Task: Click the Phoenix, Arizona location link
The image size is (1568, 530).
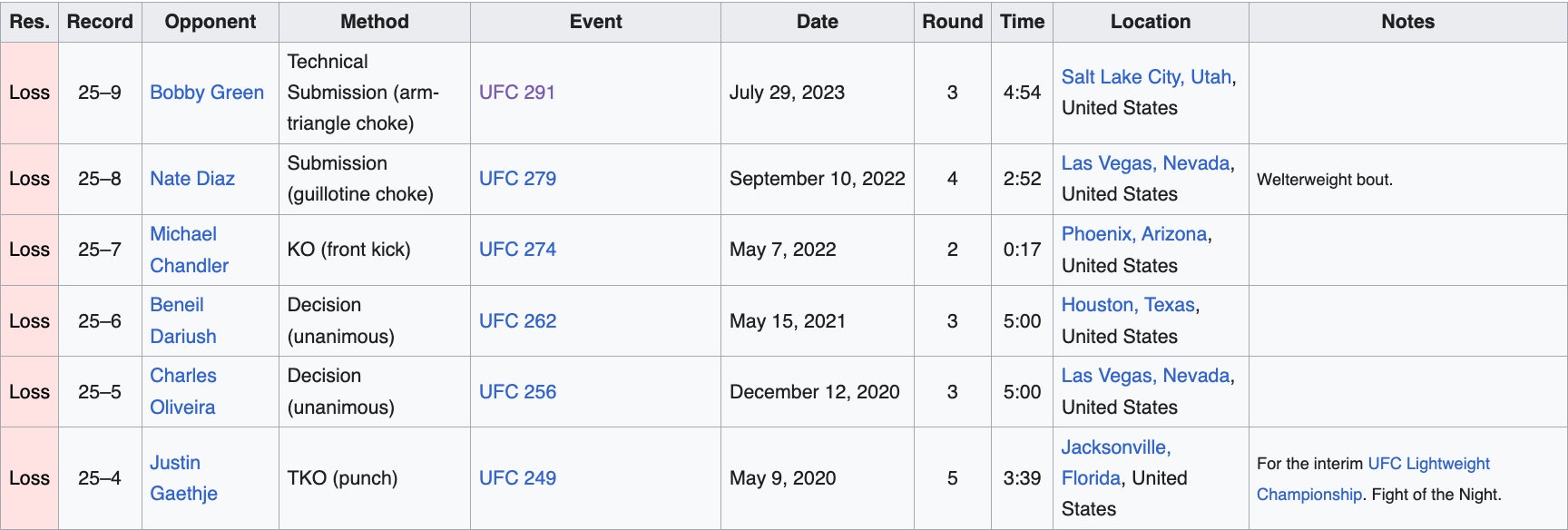Action: (x=1134, y=234)
